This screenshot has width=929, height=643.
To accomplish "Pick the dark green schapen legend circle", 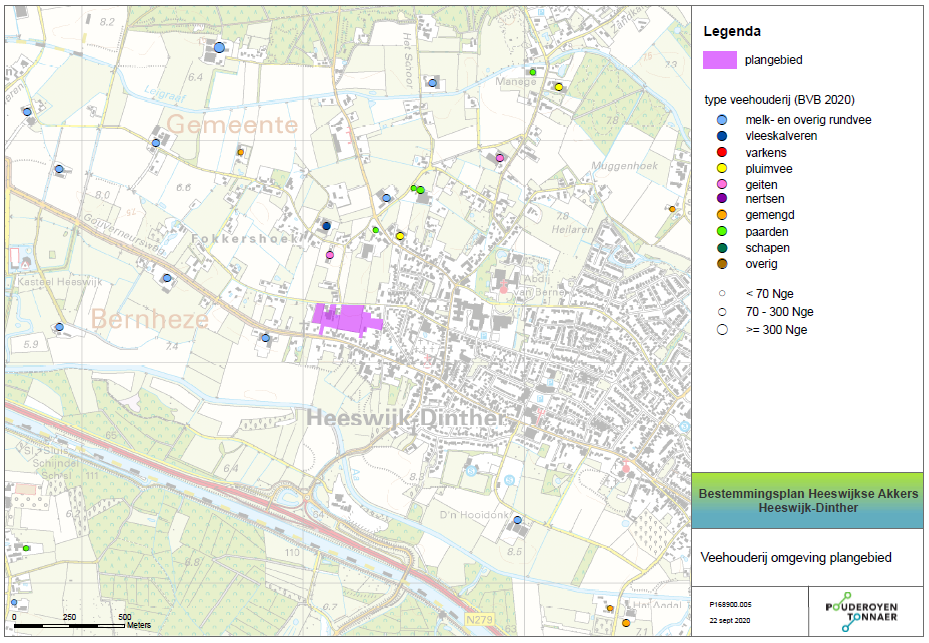I will 722,248.
